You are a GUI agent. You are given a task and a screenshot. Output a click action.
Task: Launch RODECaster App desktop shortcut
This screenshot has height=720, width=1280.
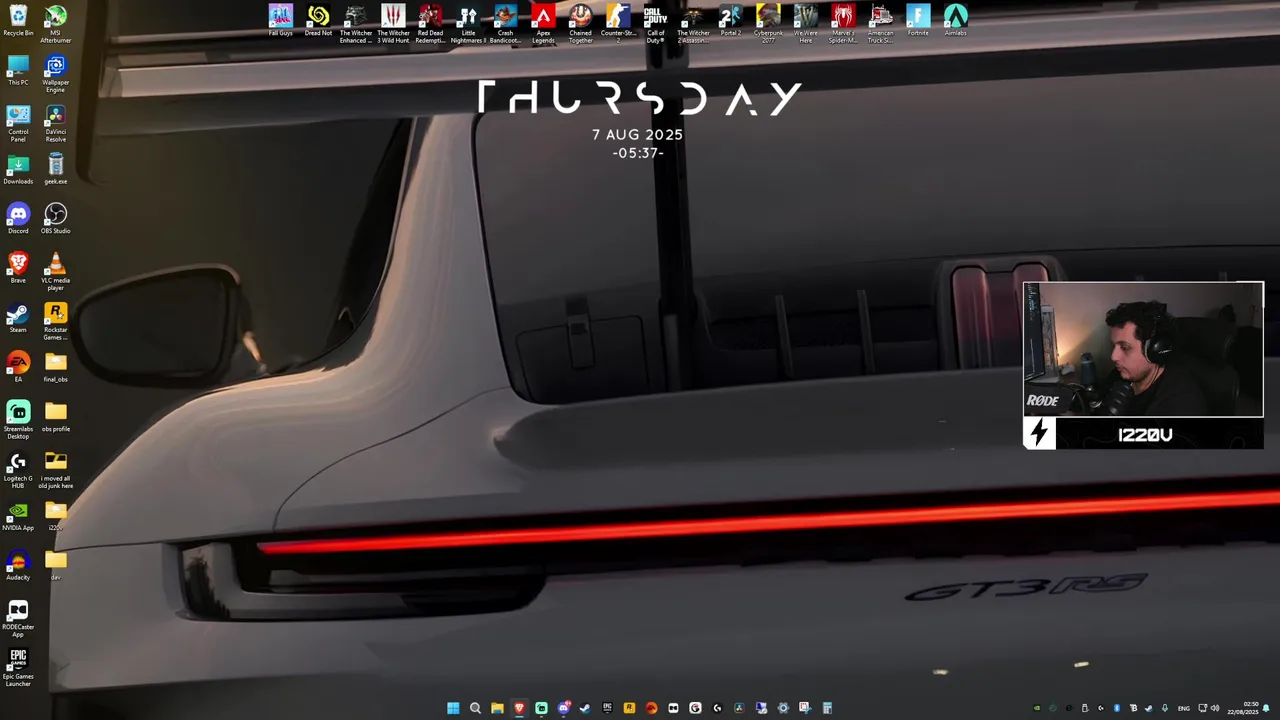(x=18, y=618)
